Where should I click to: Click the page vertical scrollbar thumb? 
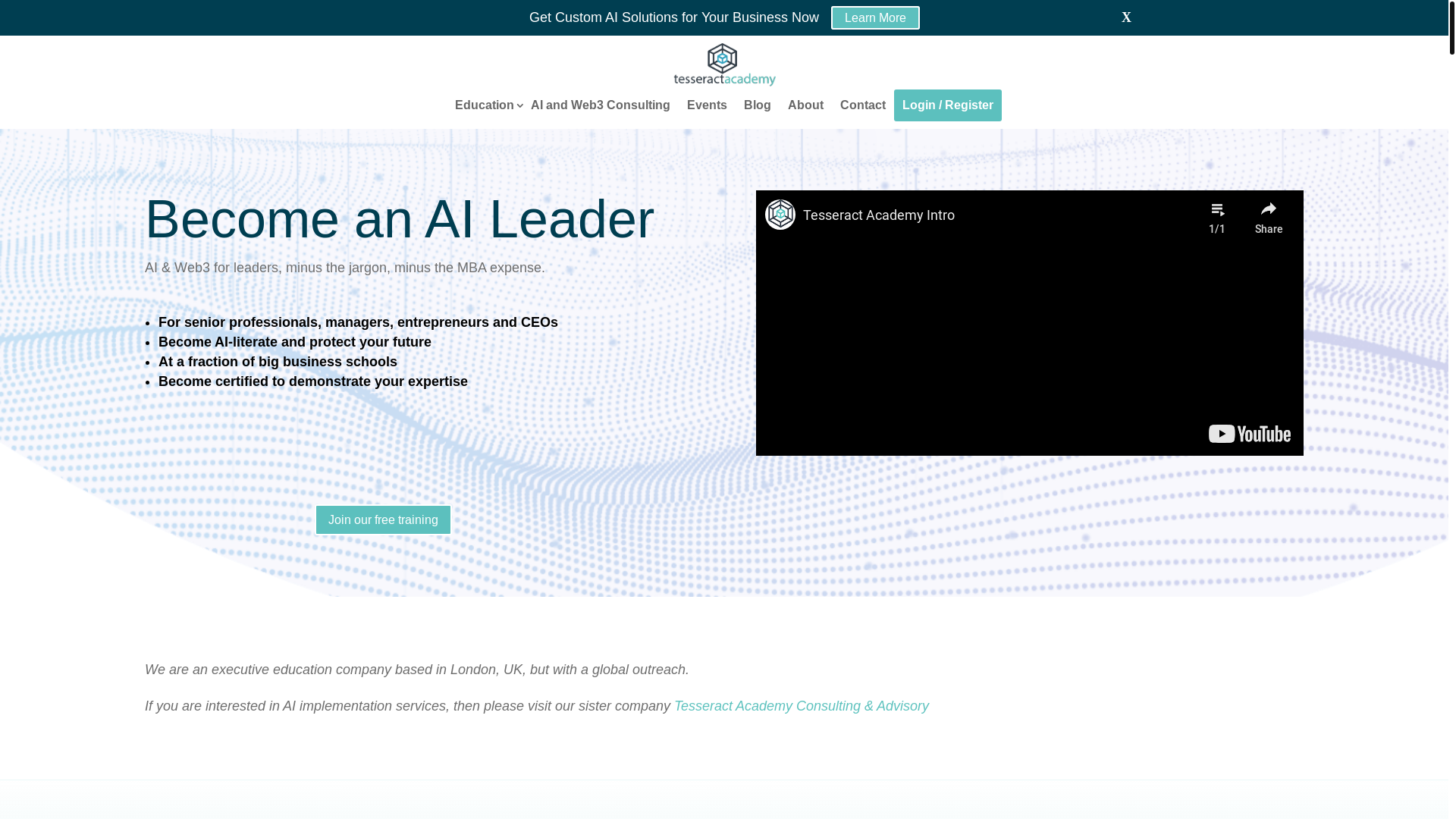[1451, 27]
